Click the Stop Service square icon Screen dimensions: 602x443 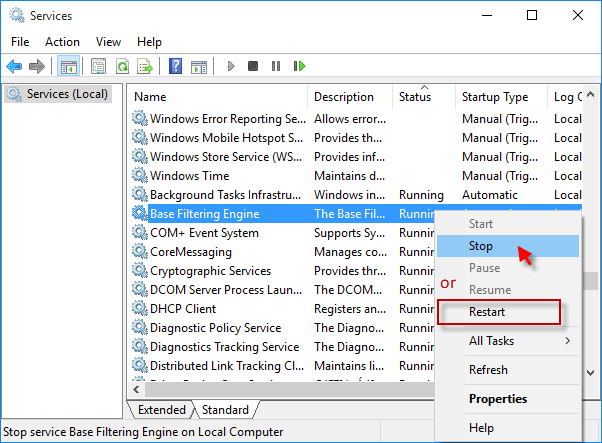(253, 66)
